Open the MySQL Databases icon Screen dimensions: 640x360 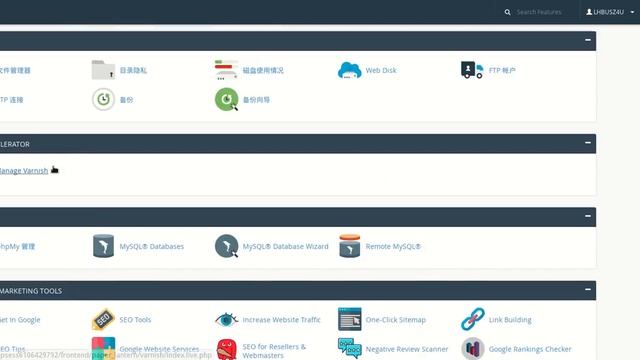tap(103, 246)
